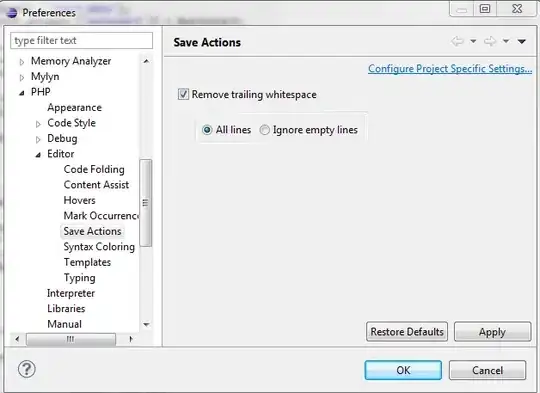Expand the Code Style node
This screenshot has height=393, width=540.
[x=38, y=124]
